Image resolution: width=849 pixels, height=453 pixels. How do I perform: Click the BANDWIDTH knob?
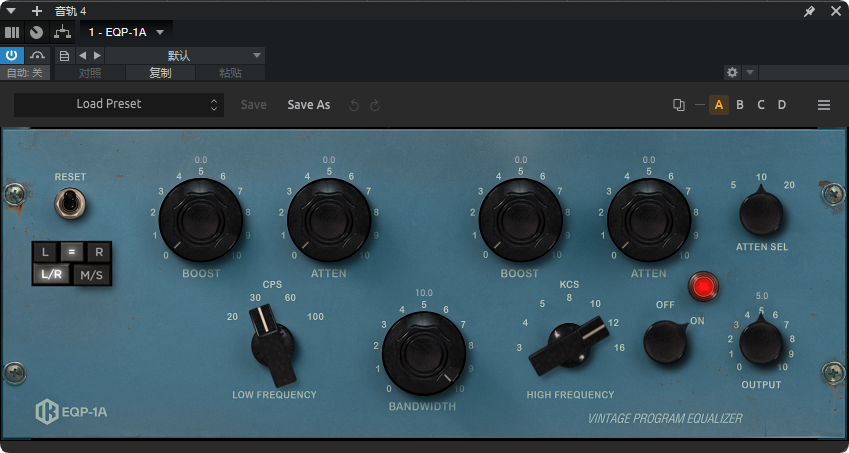tap(424, 353)
